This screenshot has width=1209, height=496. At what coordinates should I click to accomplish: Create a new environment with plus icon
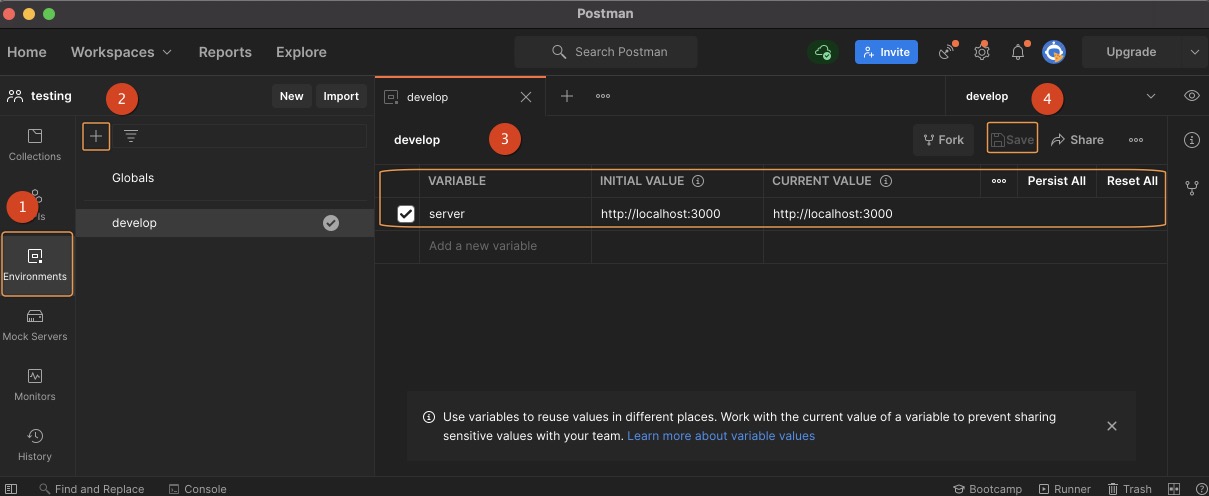[96, 136]
